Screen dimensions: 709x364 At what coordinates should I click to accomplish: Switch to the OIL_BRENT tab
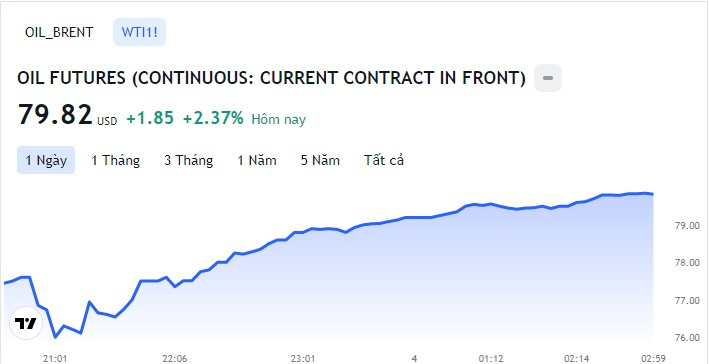point(59,33)
